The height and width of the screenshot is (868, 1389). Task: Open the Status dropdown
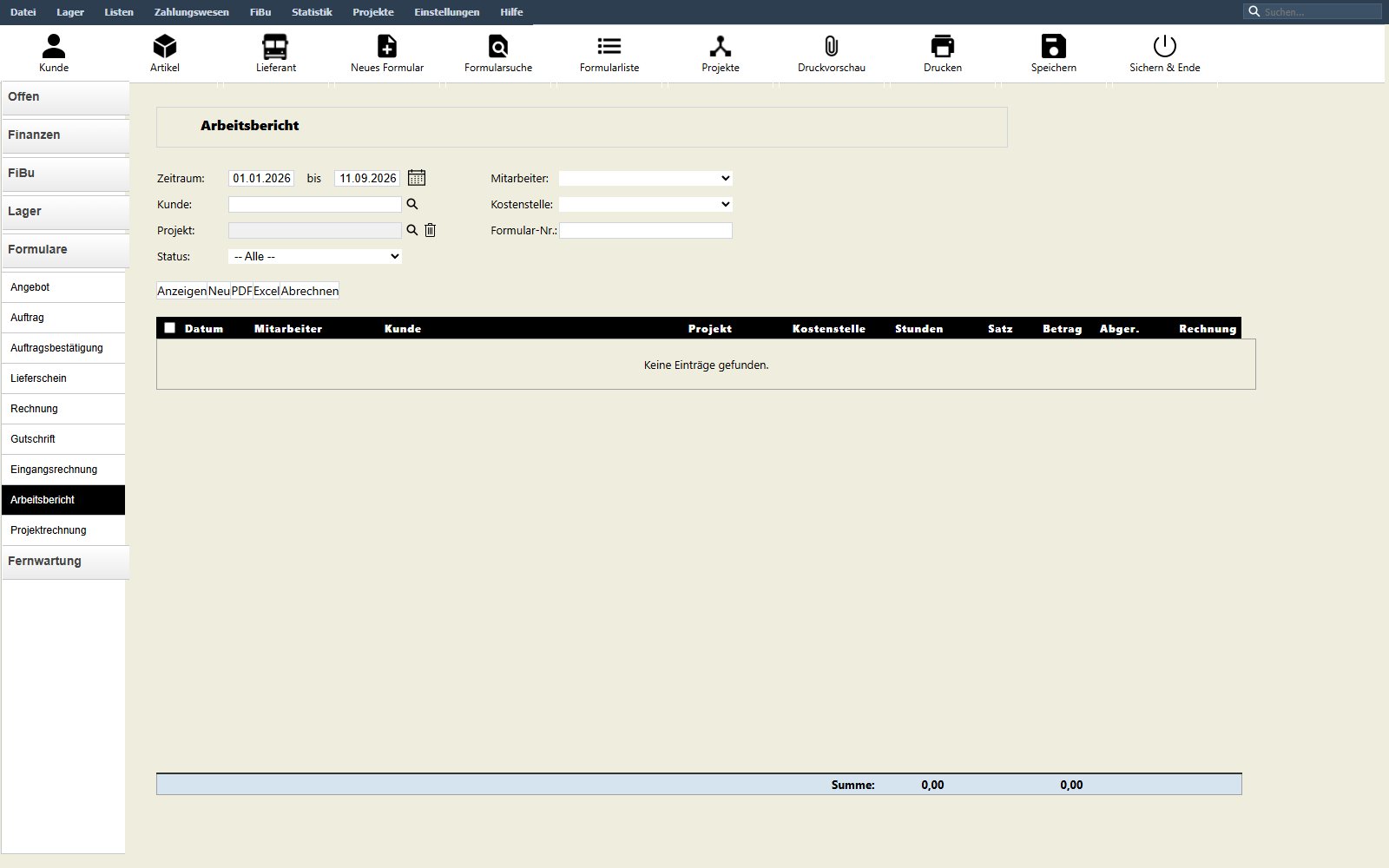(315, 256)
